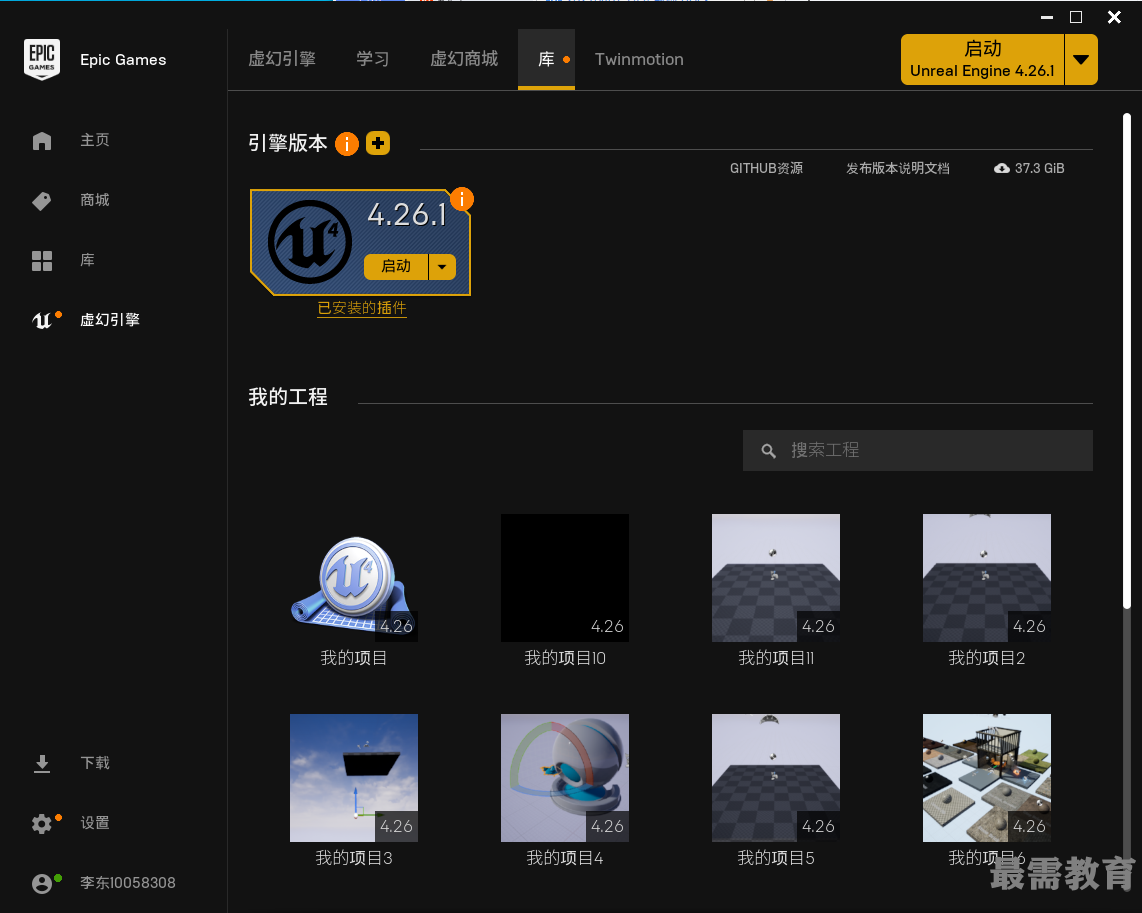
Task: Open the 发布版本说明文档 link
Action: click(897, 168)
